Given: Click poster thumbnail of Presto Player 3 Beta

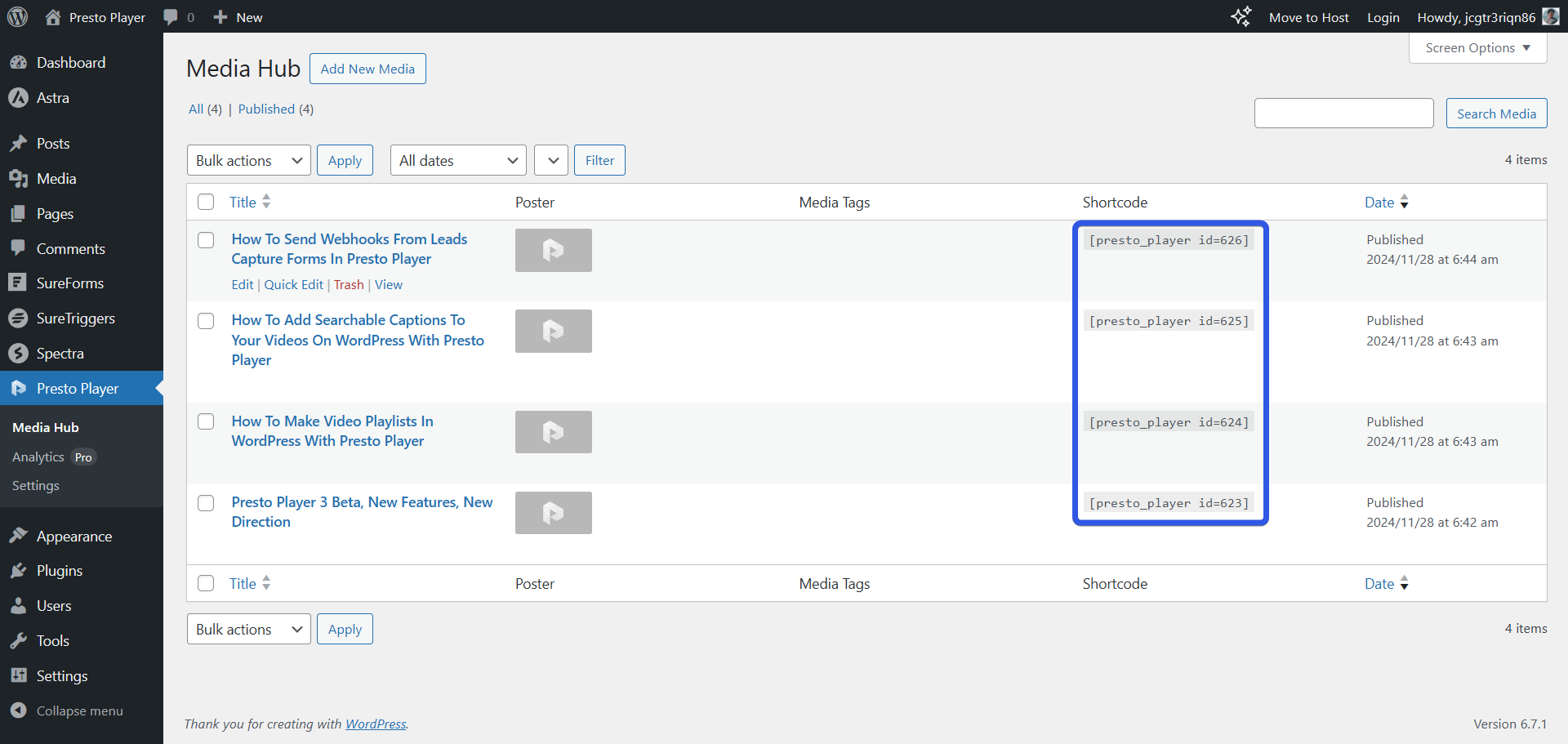Looking at the screenshot, I should point(554,513).
